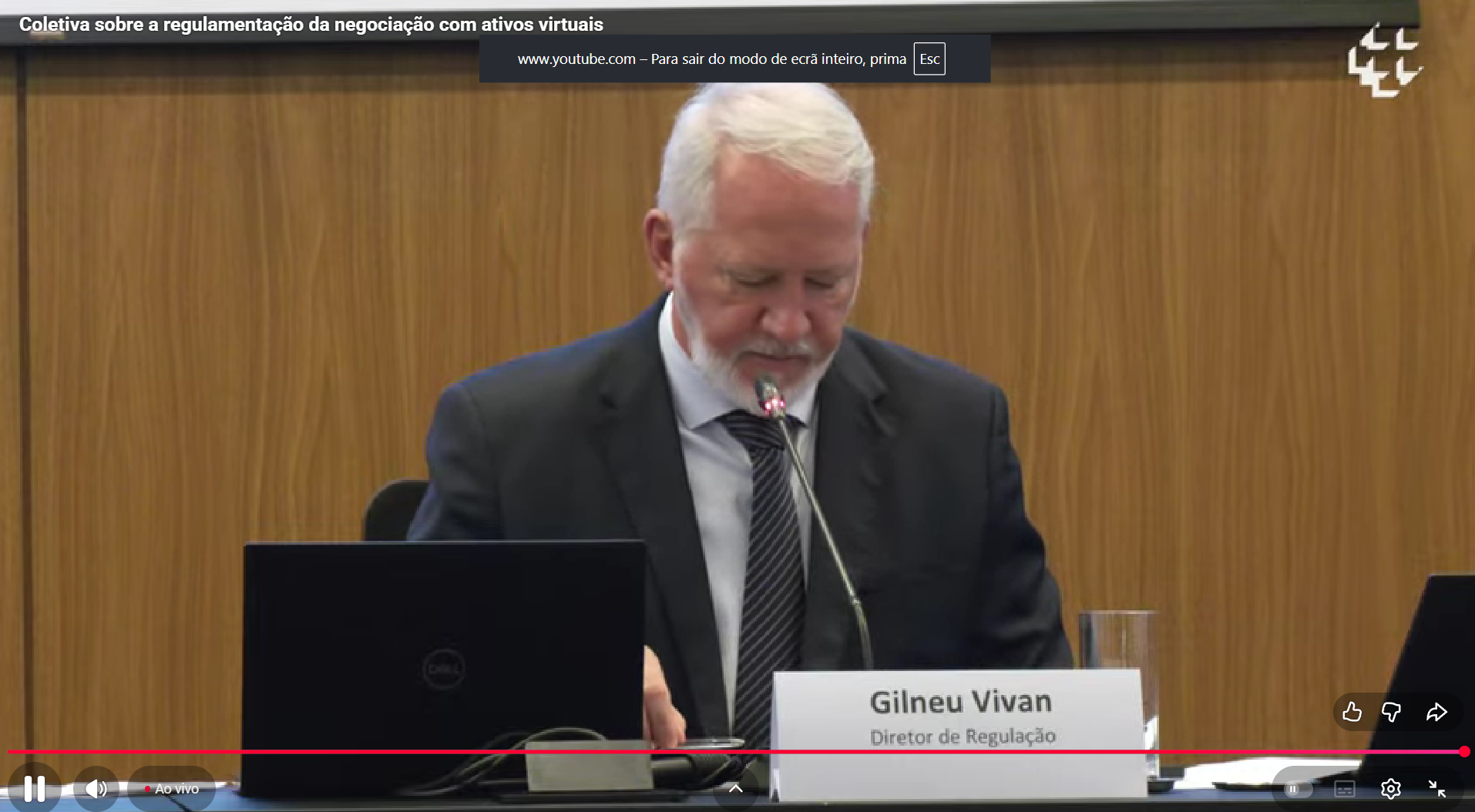Pause the live video playback
The width and height of the screenshot is (1475, 812).
34,788
